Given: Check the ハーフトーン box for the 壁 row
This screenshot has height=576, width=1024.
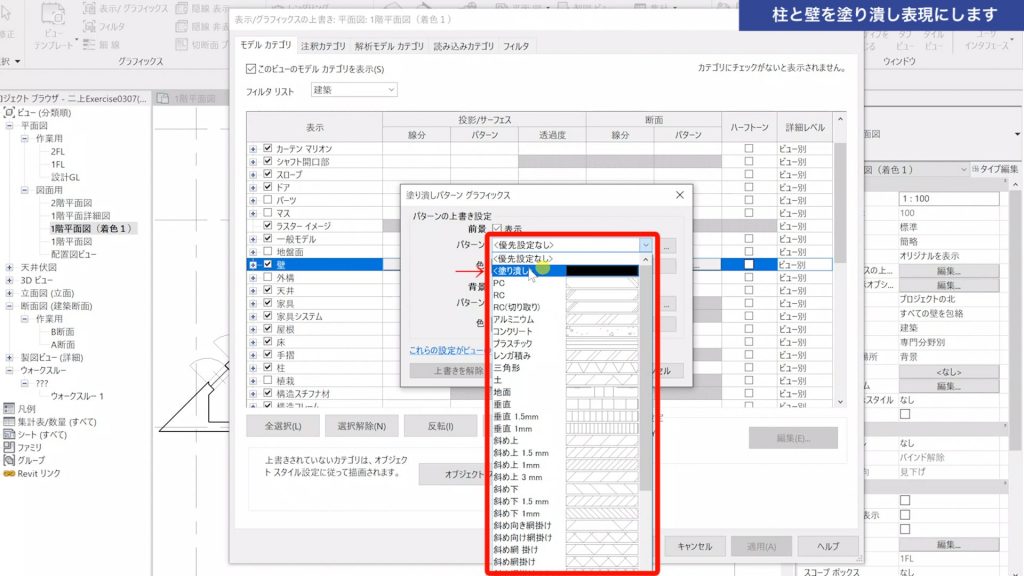Looking at the screenshot, I should point(748,263).
